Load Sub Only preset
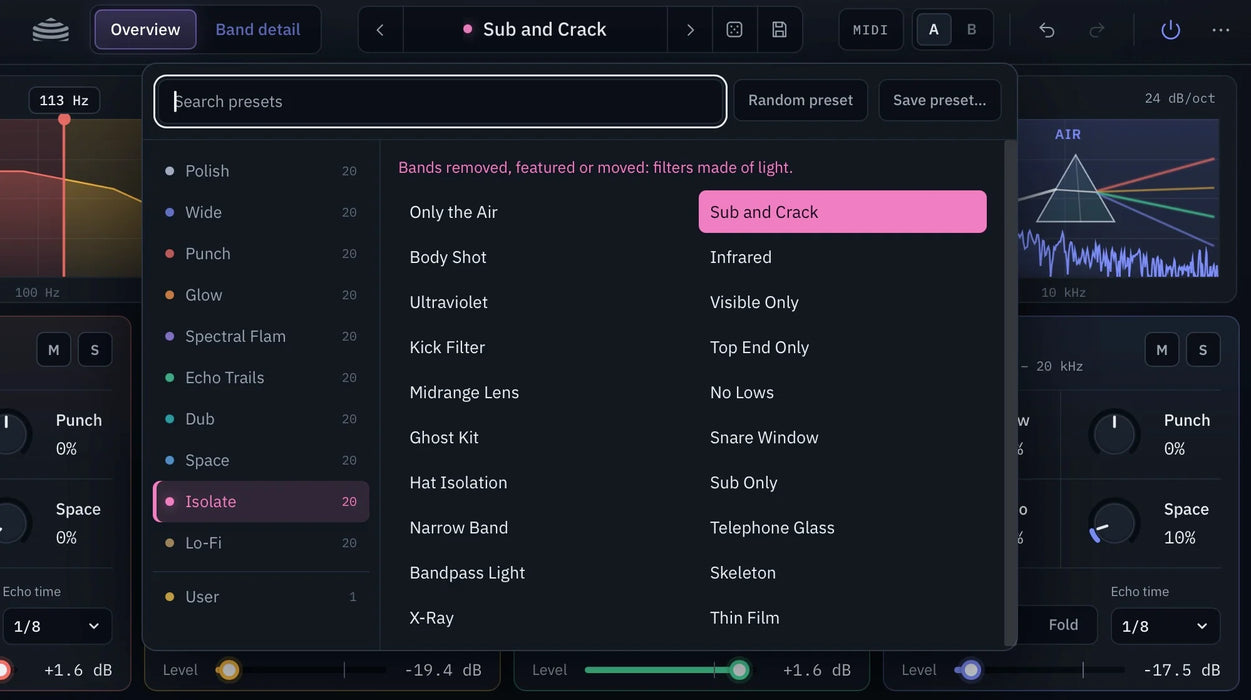1251x700 pixels. (842, 482)
